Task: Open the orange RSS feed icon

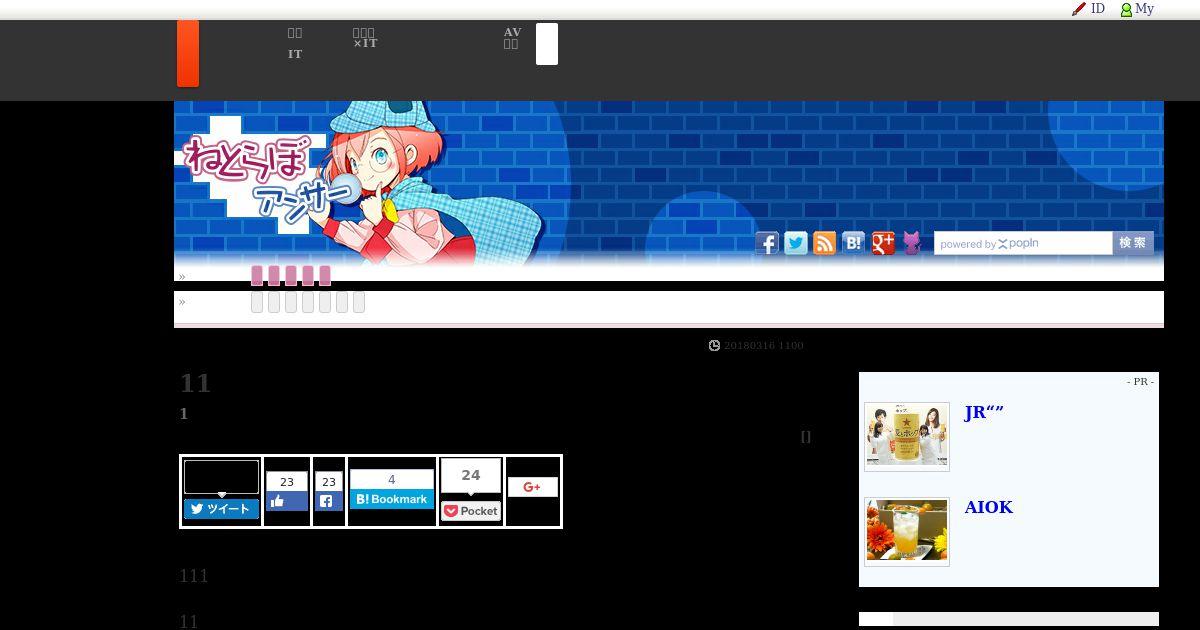Action: click(x=824, y=243)
